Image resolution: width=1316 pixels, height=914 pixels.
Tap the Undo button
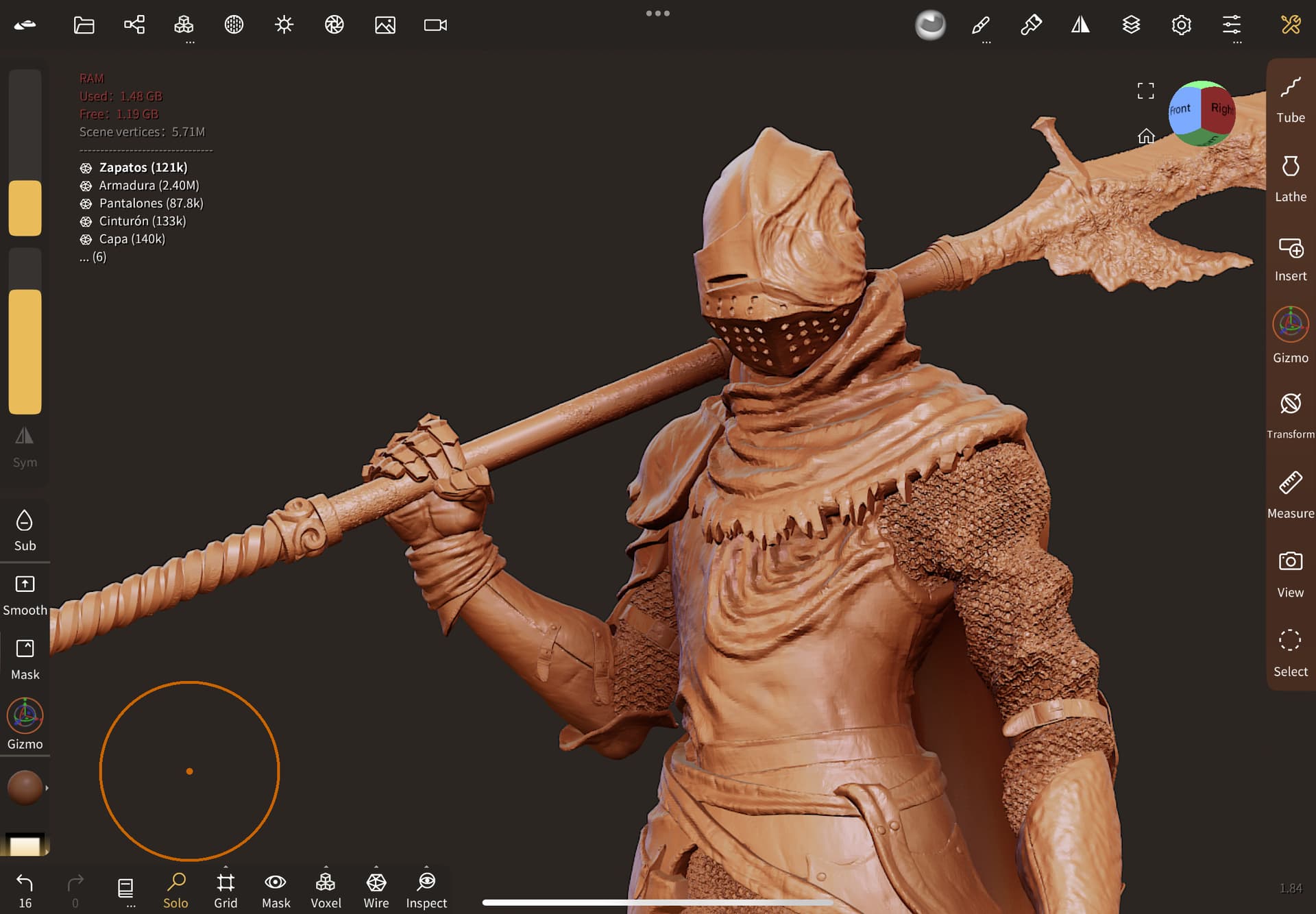(x=25, y=890)
